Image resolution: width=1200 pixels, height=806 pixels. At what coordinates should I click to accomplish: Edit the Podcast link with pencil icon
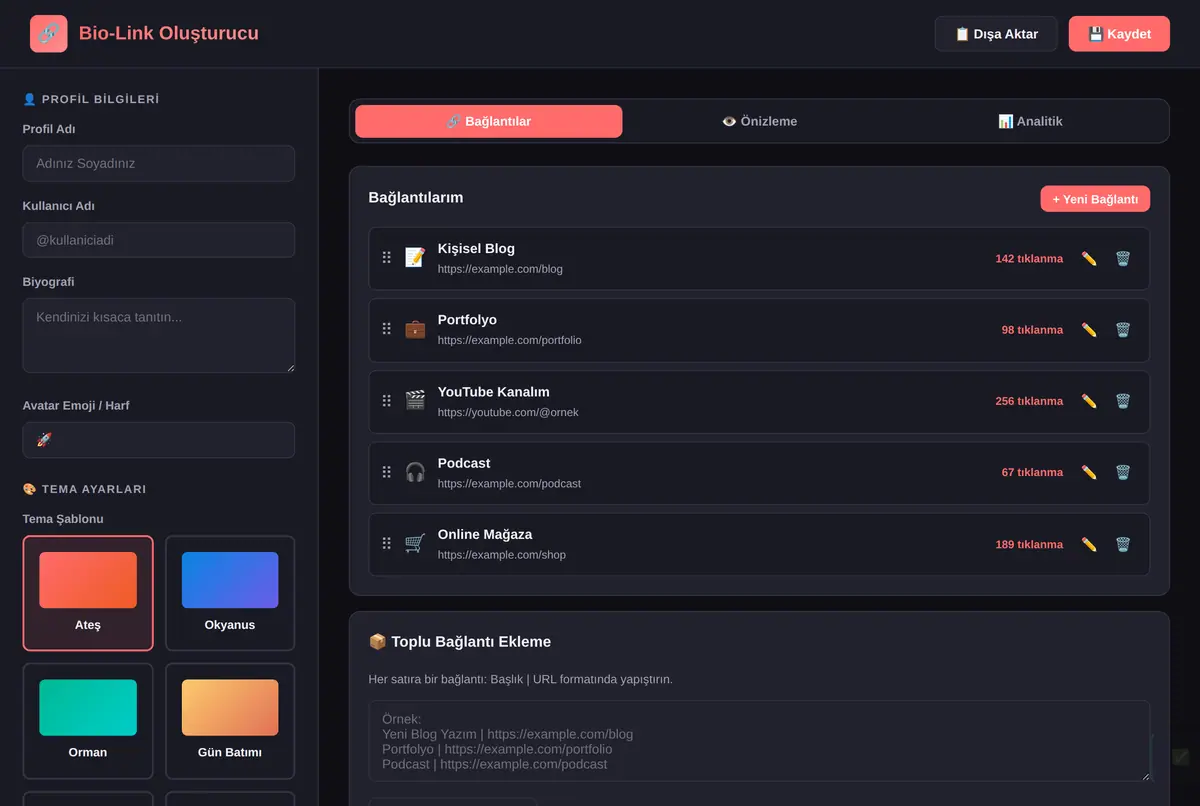pyautogui.click(x=1089, y=472)
